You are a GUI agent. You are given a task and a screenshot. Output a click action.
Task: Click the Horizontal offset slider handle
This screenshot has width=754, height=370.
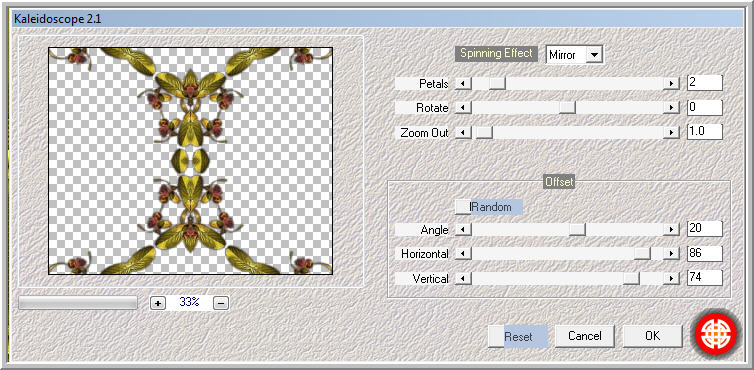tap(642, 254)
